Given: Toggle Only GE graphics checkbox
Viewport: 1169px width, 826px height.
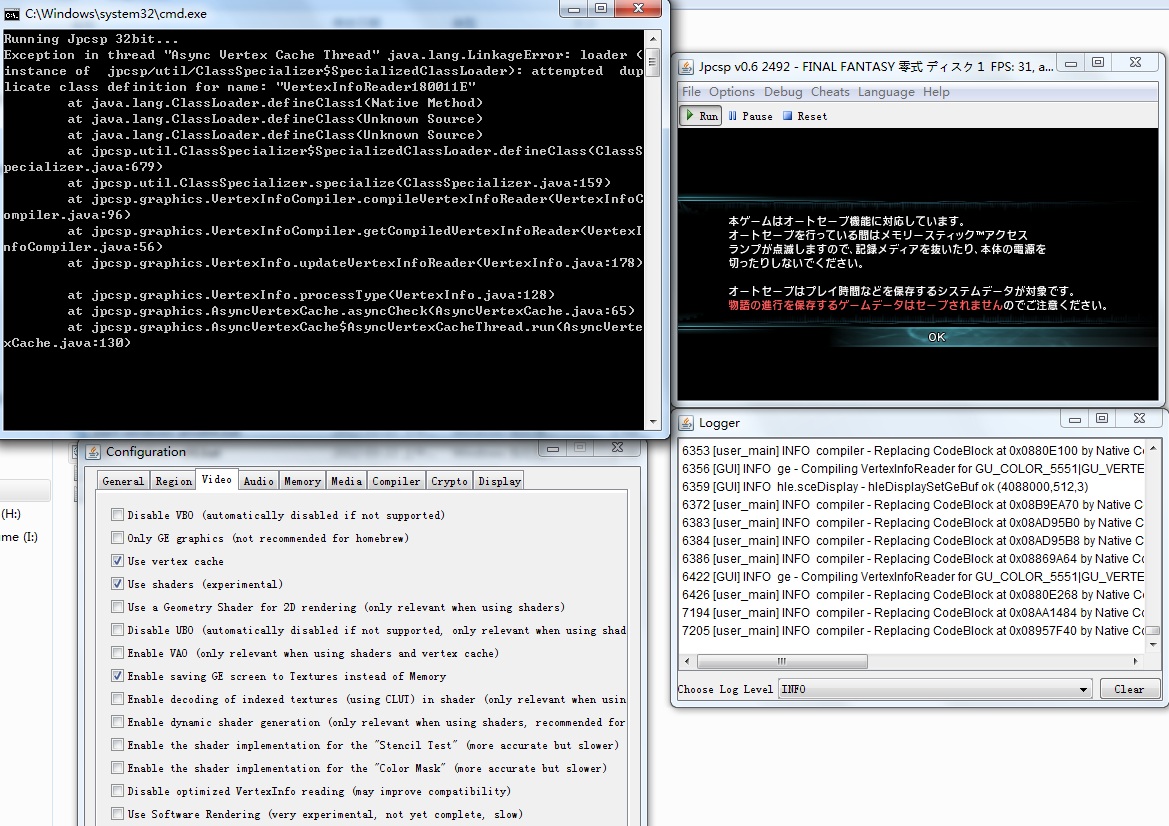Looking at the screenshot, I should coord(117,537).
